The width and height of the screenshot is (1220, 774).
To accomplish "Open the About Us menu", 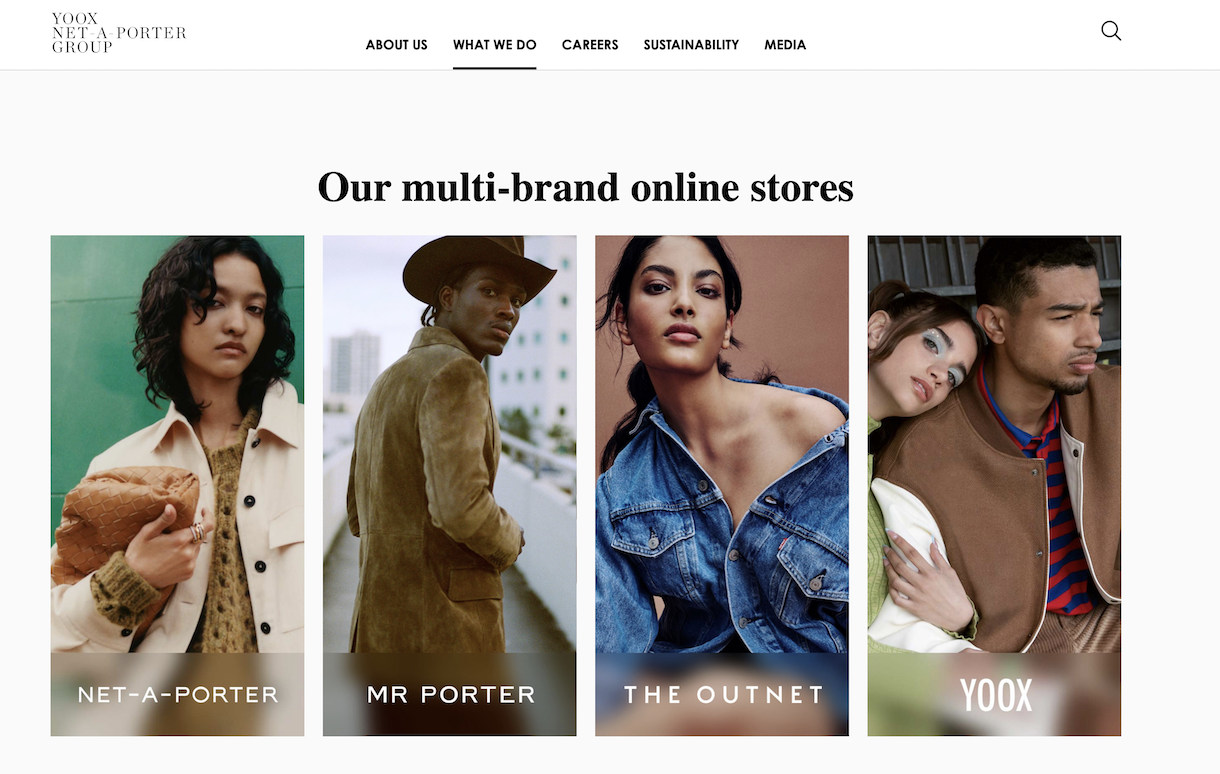I will pos(396,45).
